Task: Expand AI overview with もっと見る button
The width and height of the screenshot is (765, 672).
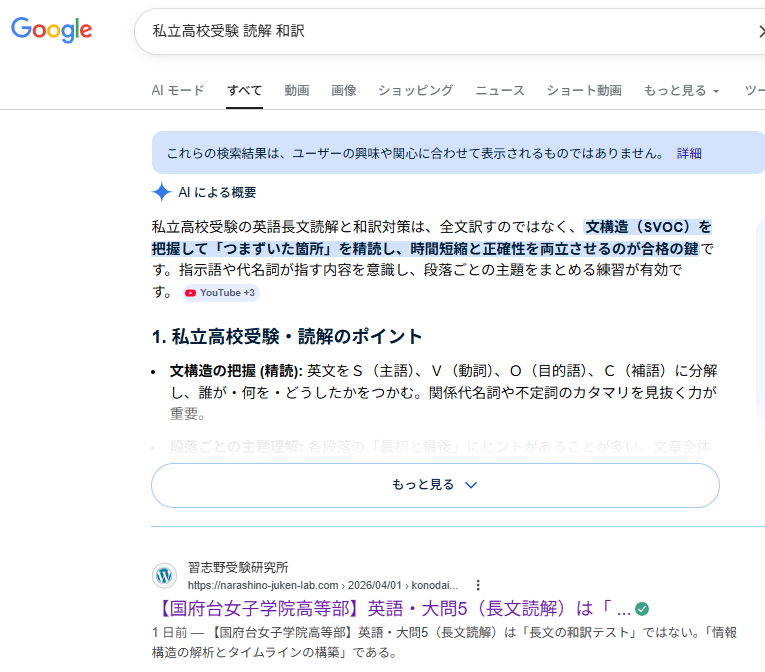Action: click(x=435, y=485)
